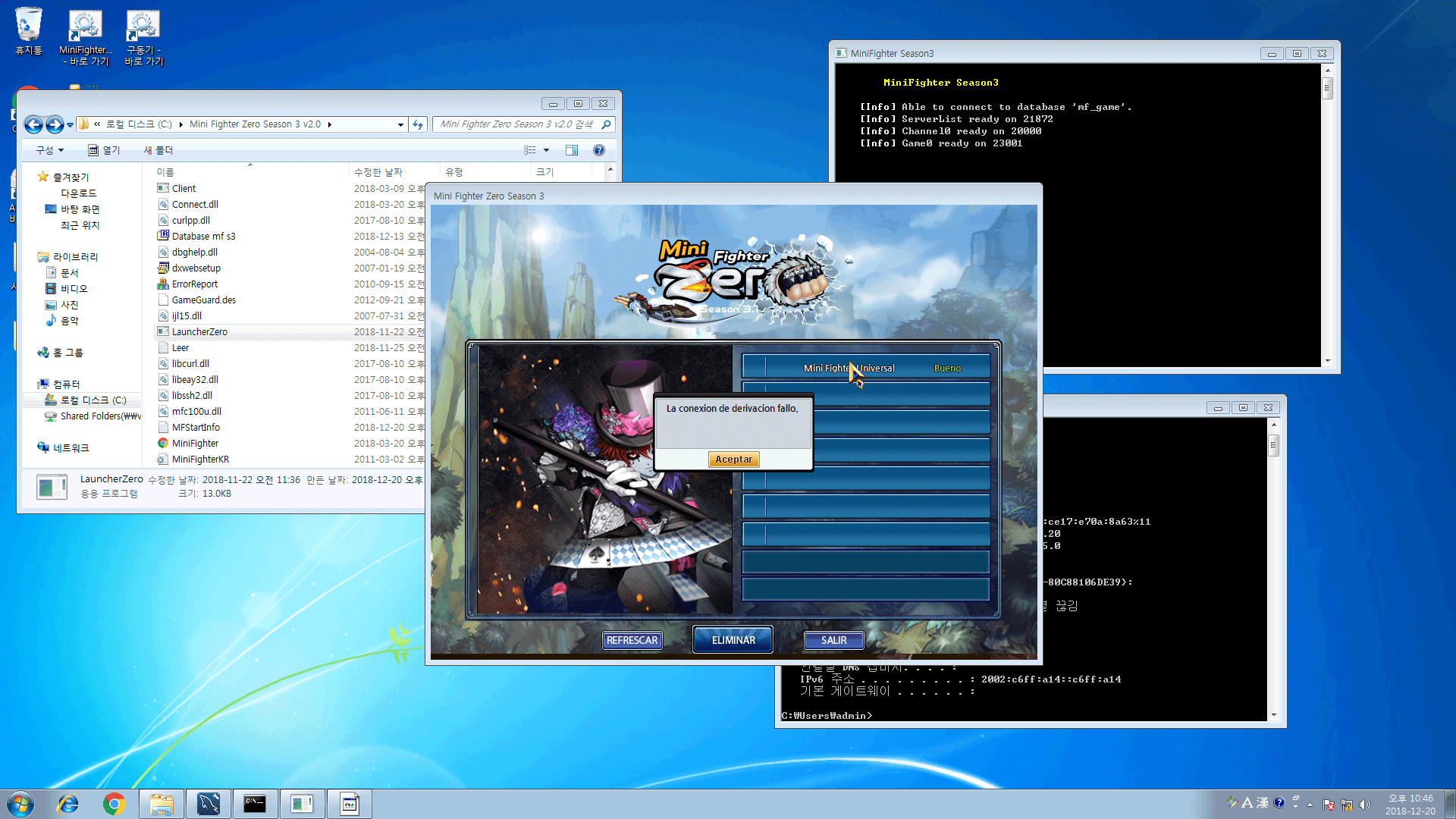Select the MFStartInfo file
Screen dimensions: 1456x819
[x=196, y=428]
